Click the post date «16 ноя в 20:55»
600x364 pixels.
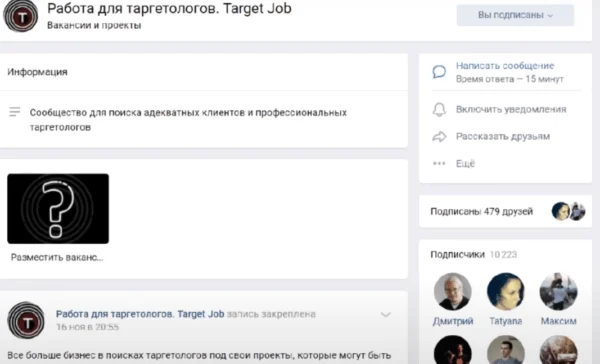87,327
